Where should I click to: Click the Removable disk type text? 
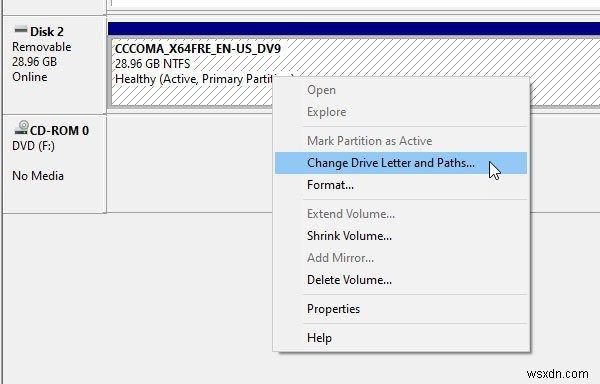coord(42,47)
